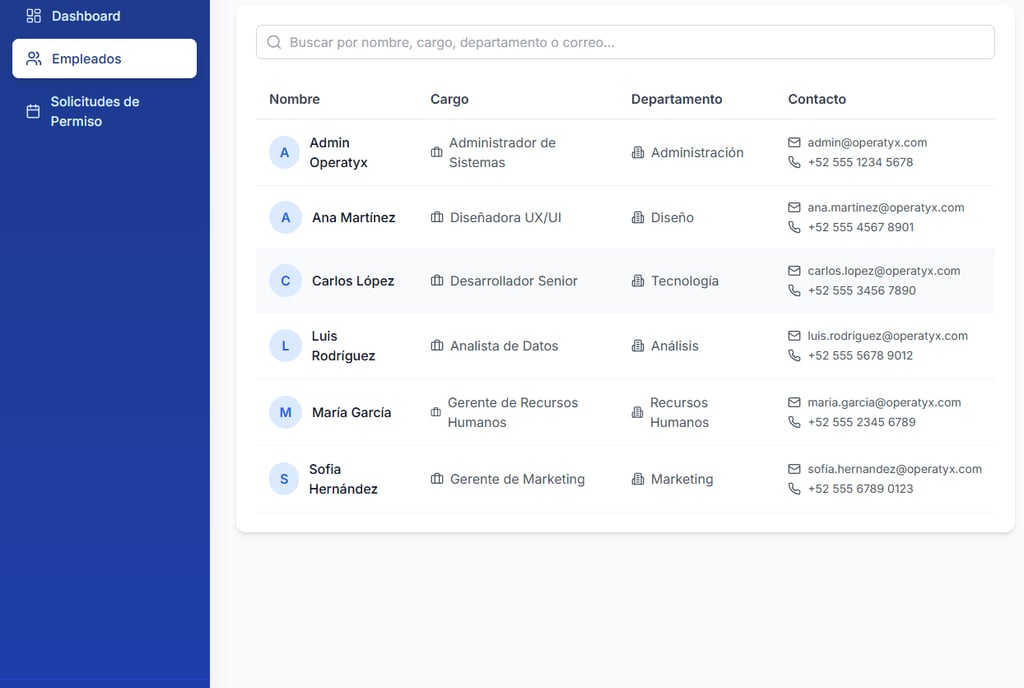This screenshot has height=688, width=1024.
Task: Click María García avatar circle
Action: [x=285, y=413]
